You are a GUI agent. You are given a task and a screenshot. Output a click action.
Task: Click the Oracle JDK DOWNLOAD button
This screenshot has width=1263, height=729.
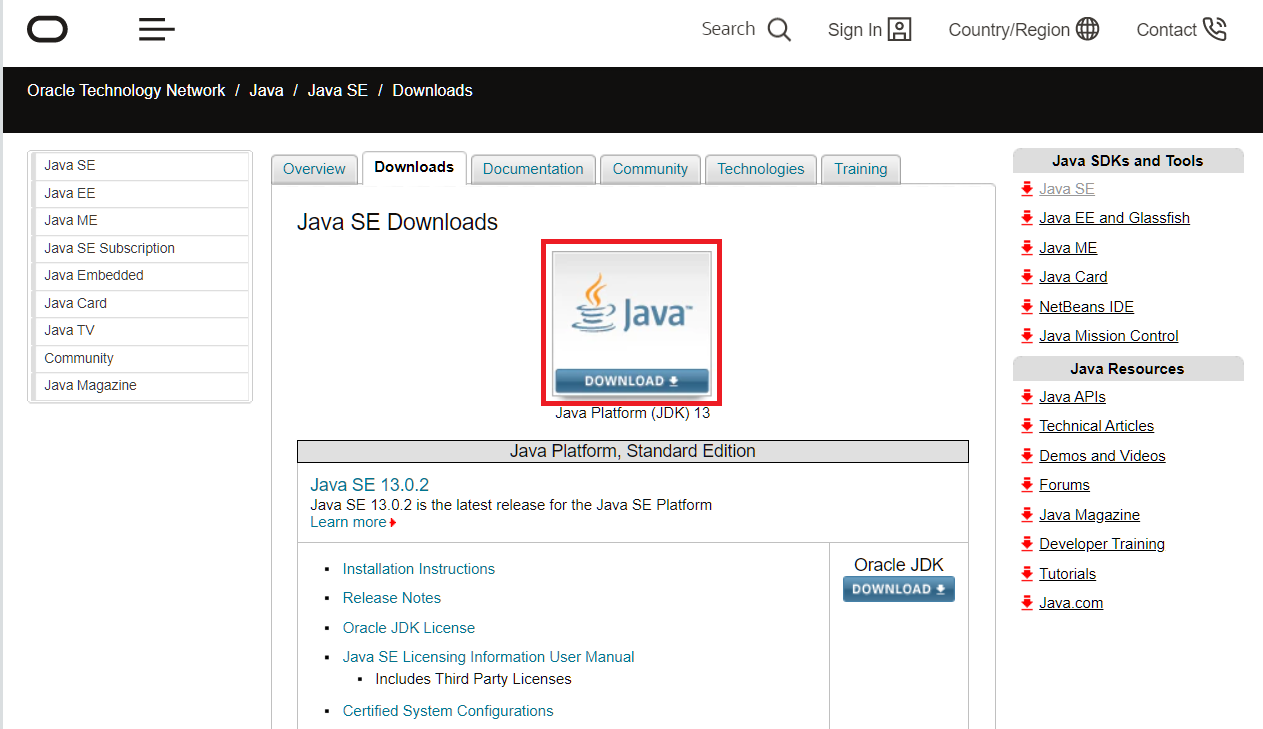point(898,589)
